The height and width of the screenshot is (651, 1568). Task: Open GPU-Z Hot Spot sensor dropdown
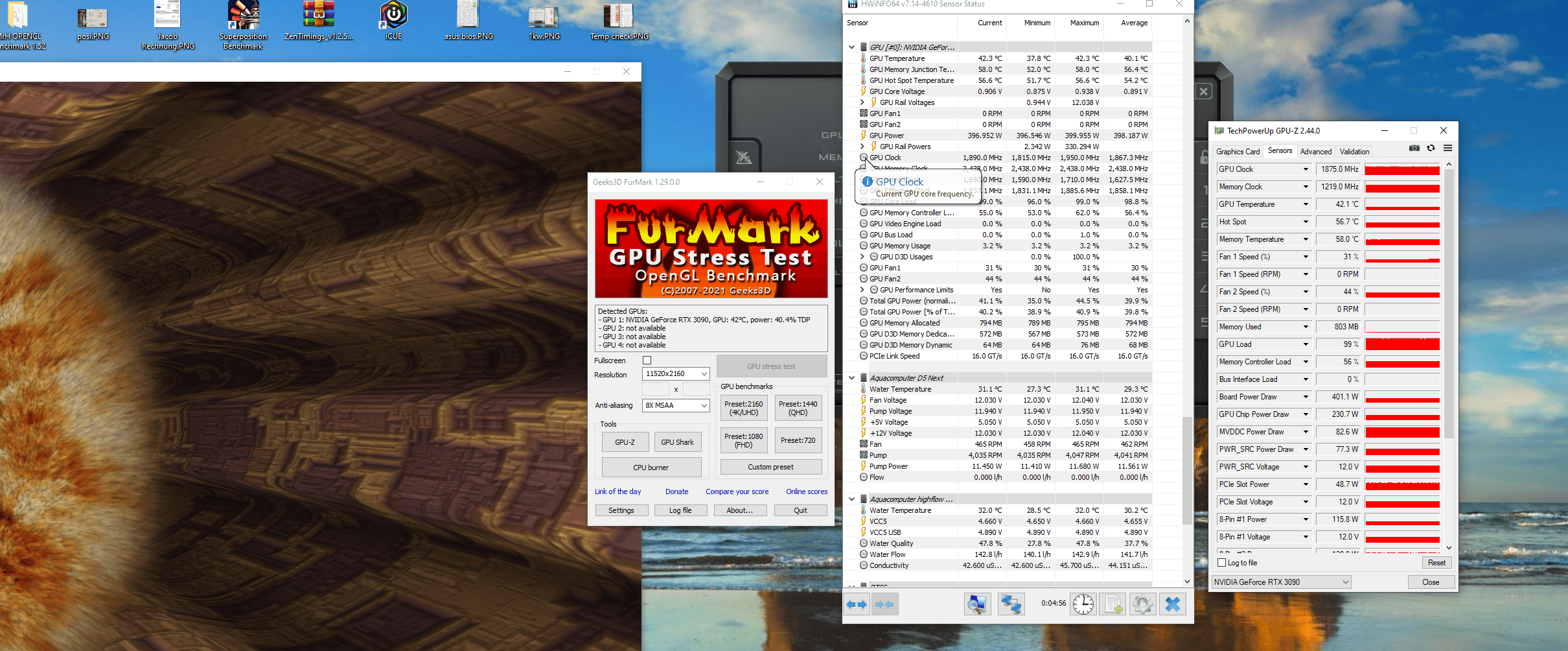click(1306, 222)
